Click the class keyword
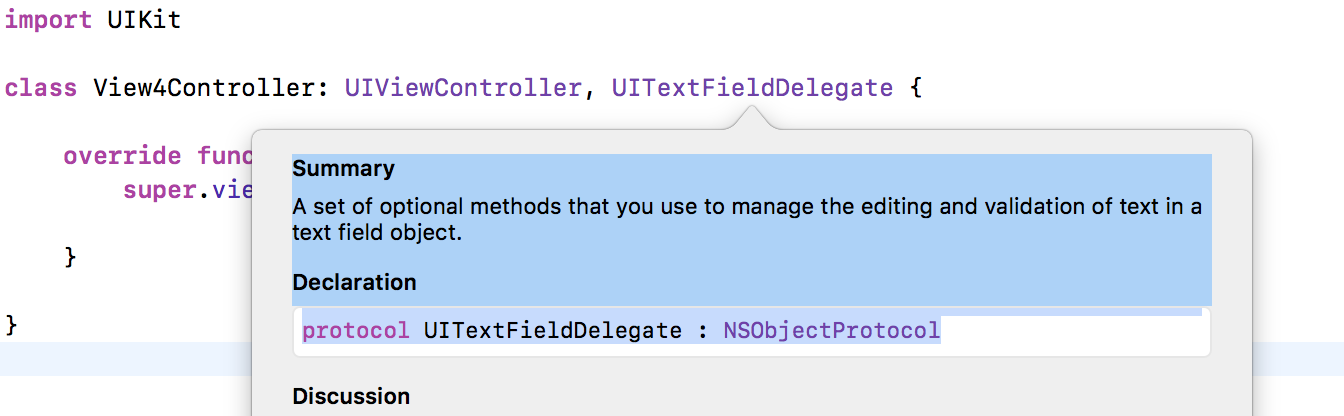 click(41, 88)
